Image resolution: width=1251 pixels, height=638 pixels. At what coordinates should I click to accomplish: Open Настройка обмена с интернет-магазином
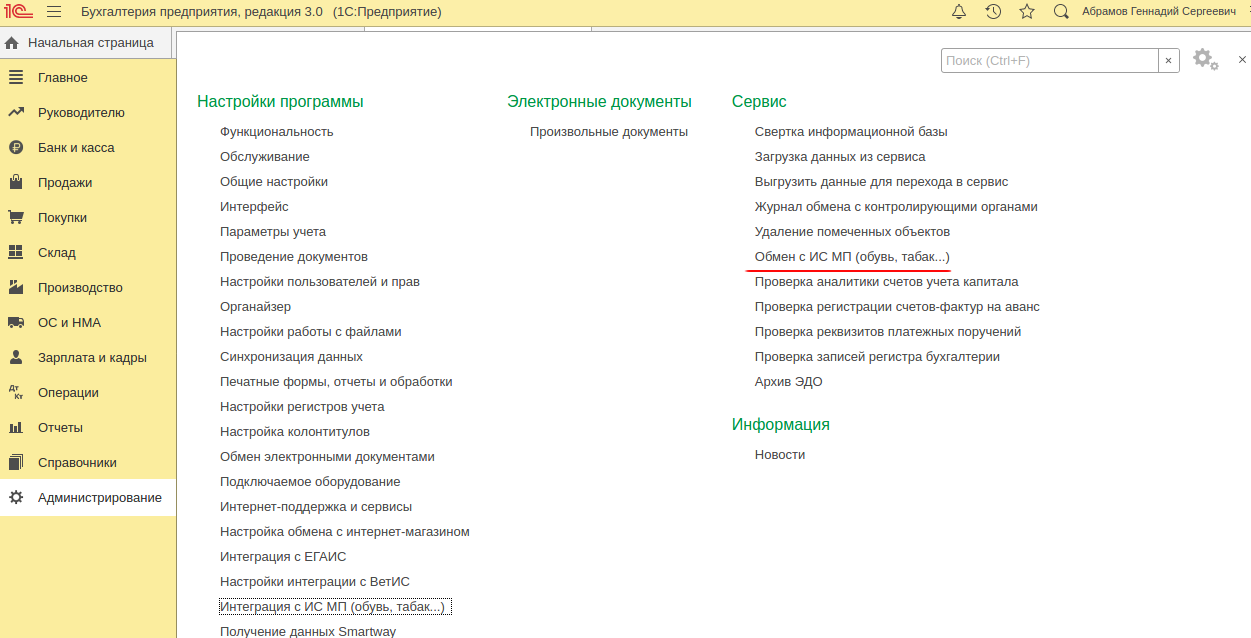click(345, 531)
